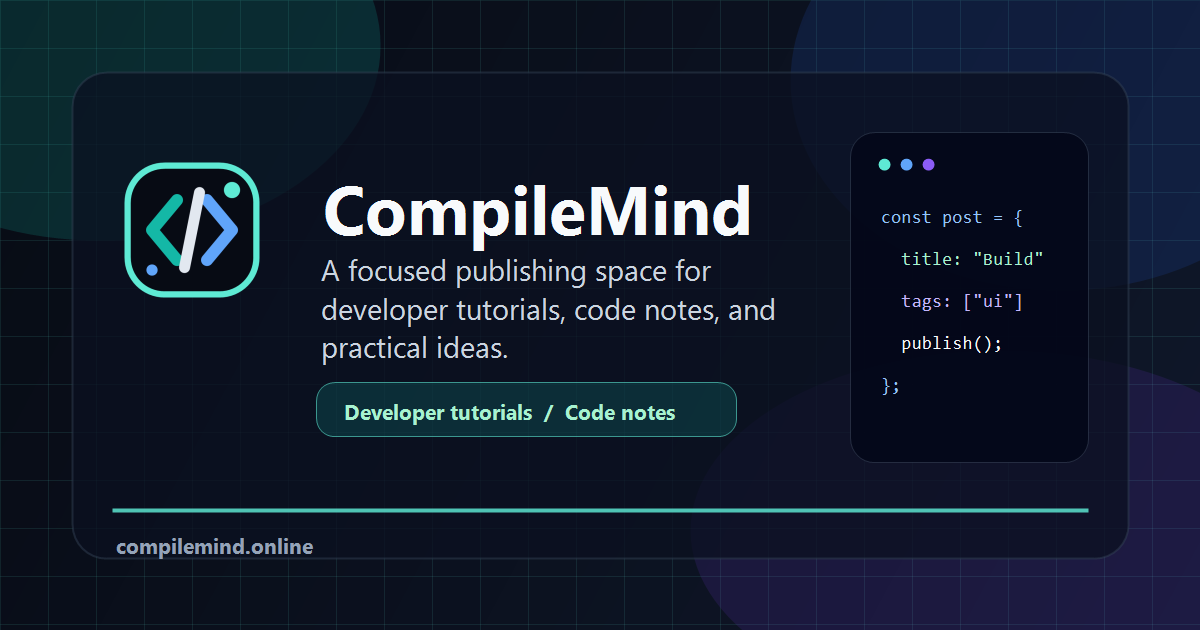Click the closing "};" code line

click(x=891, y=385)
